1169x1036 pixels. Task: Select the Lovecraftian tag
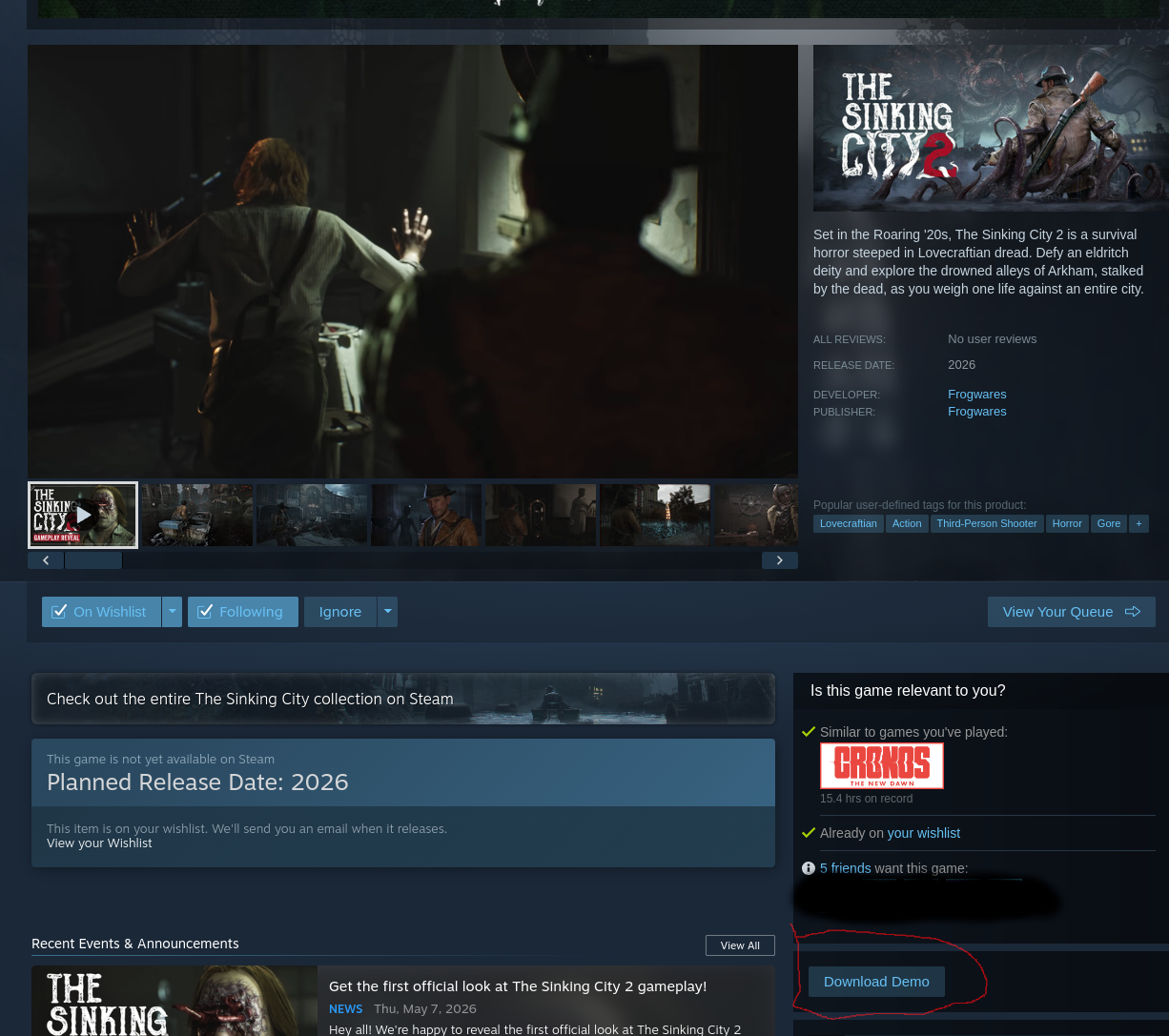(848, 523)
